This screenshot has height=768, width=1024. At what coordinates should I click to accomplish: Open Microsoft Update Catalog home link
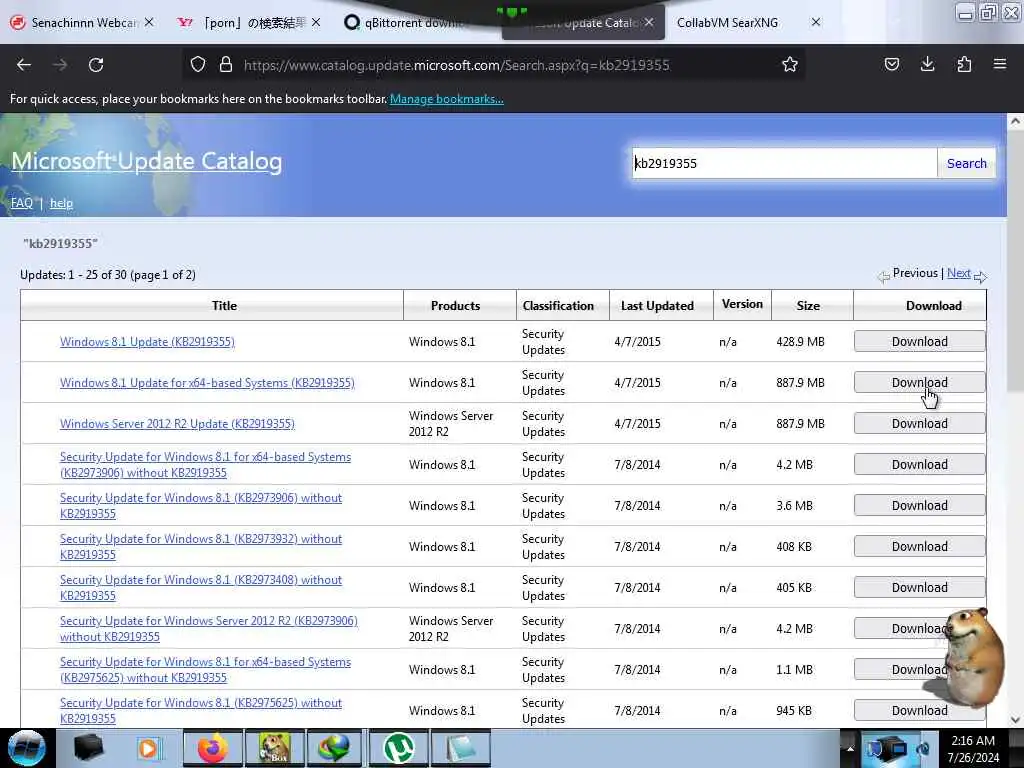tap(146, 161)
